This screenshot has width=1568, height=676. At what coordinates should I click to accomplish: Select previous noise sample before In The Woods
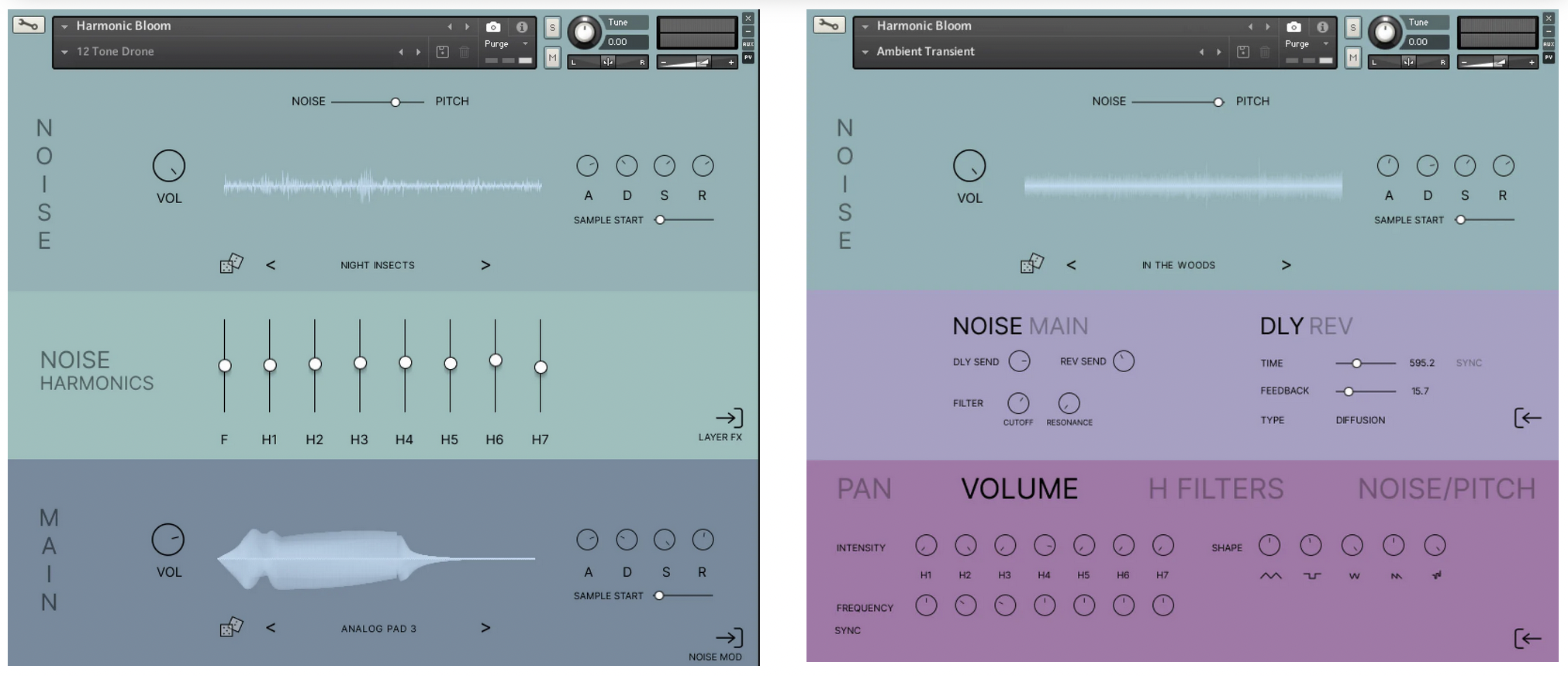click(x=1071, y=265)
